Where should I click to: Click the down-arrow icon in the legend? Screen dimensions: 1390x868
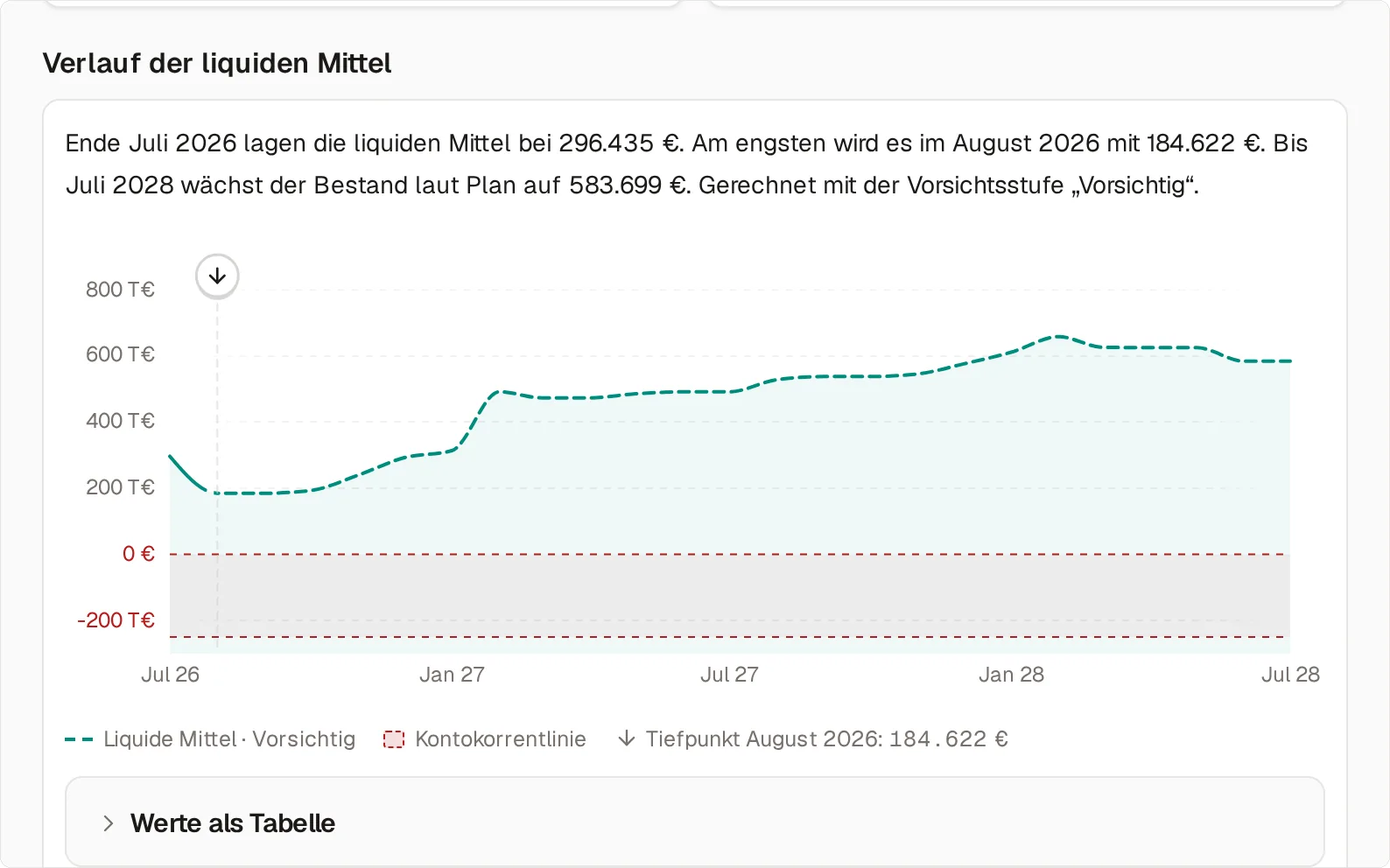pyautogui.click(x=627, y=739)
